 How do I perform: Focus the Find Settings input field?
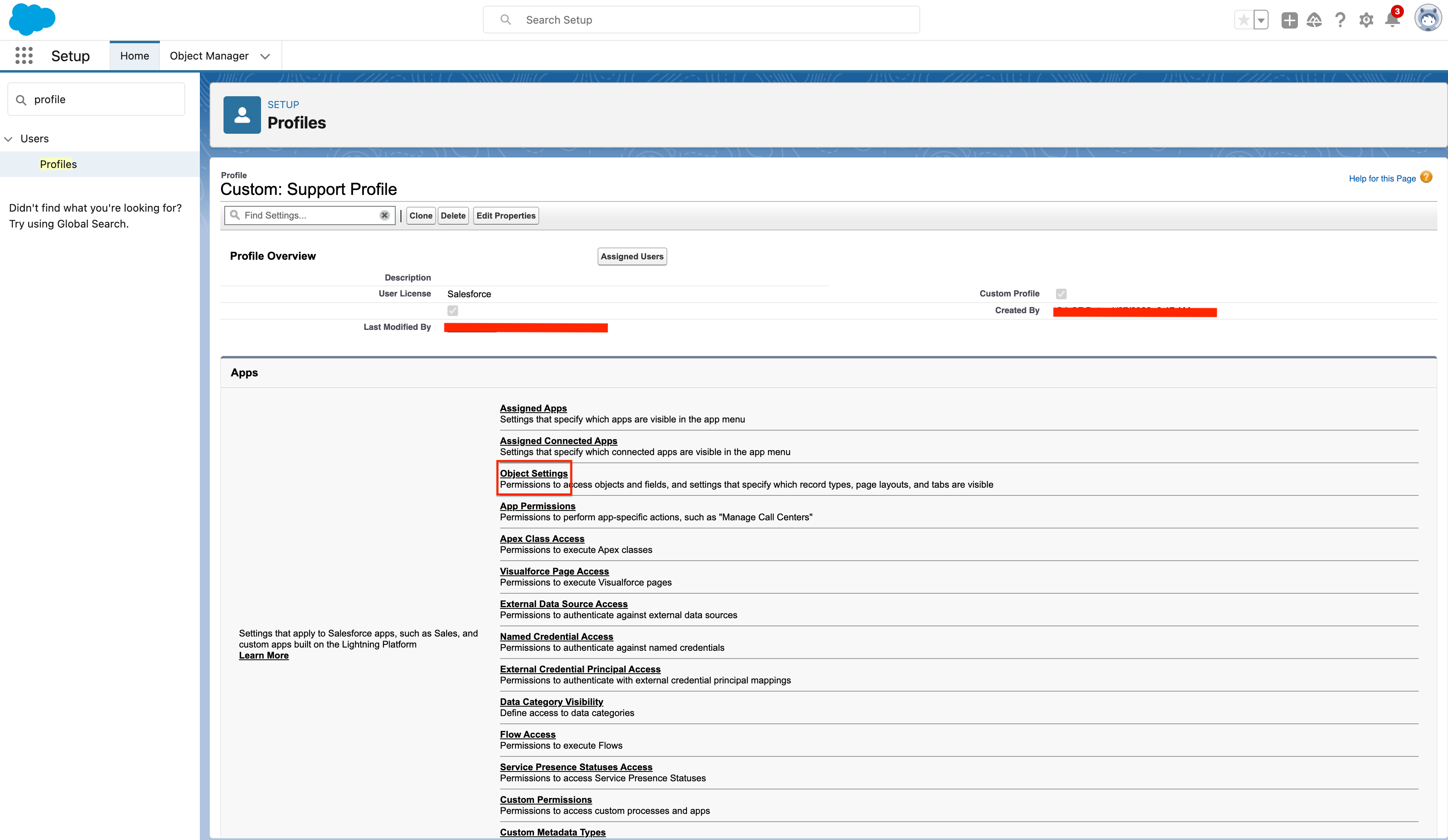(x=309, y=215)
